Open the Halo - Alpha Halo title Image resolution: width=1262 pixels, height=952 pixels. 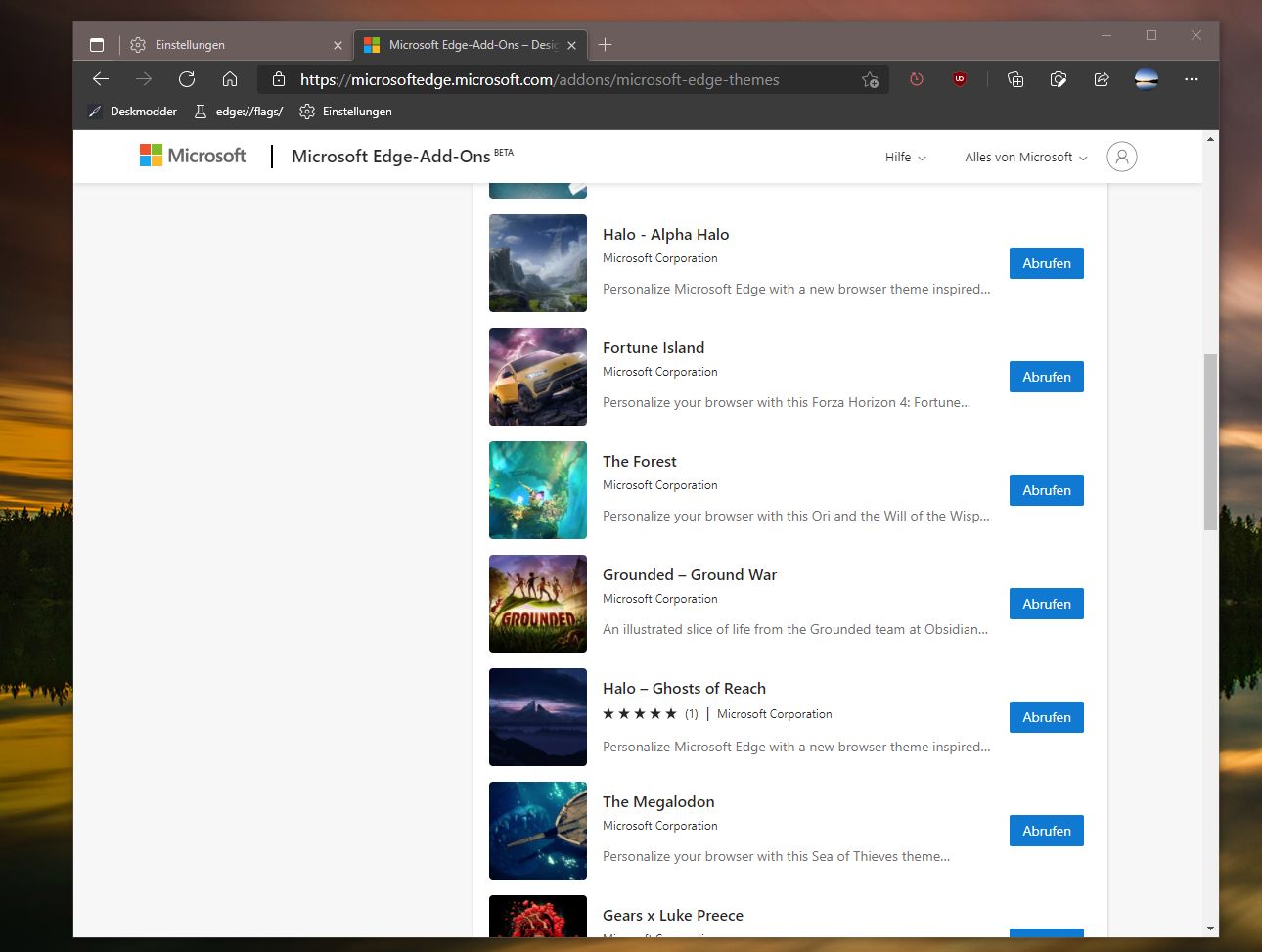[665, 235]
